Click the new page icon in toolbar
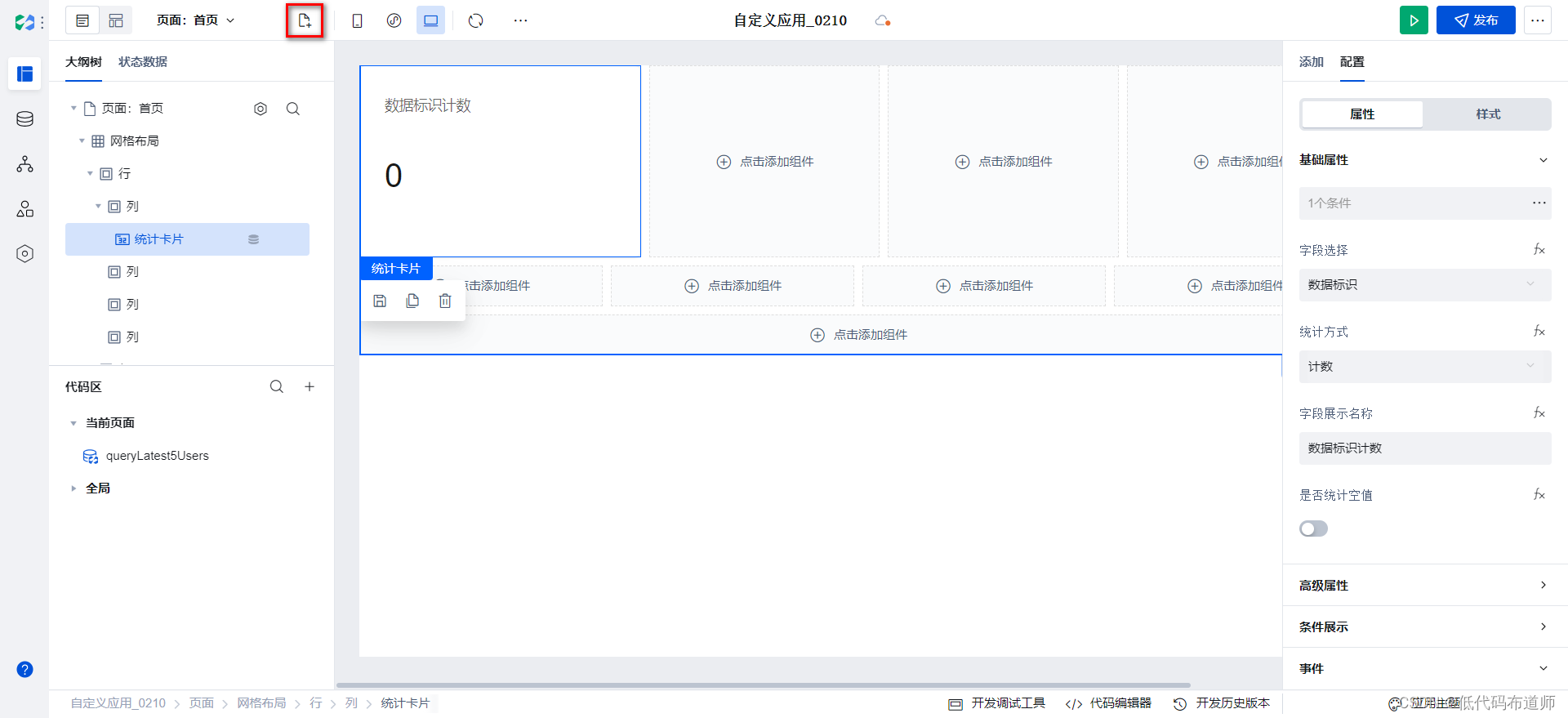Image resolution: width=1568 pixels, height=718 pixels. 305,20
